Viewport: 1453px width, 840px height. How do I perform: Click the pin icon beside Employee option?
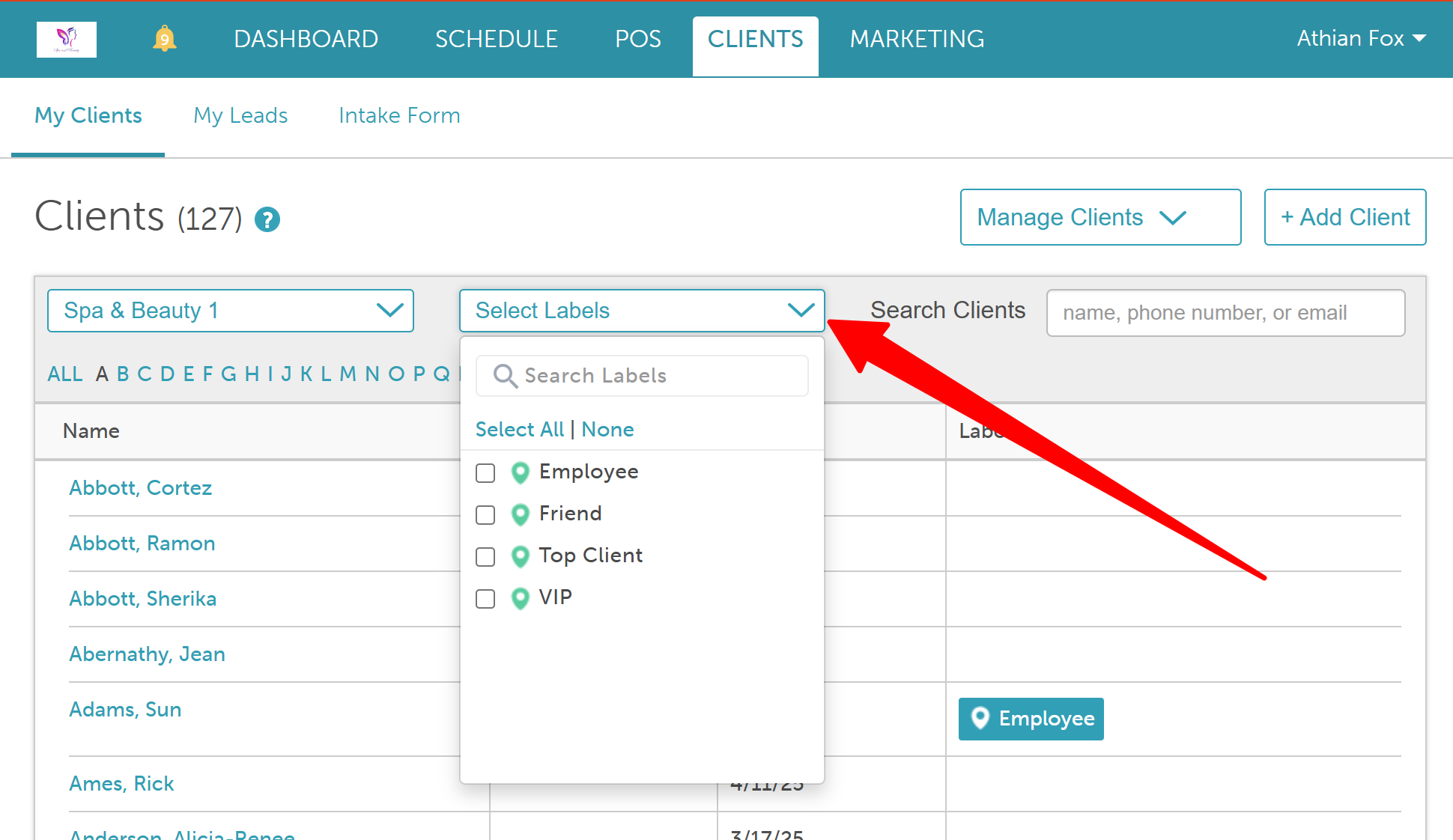[x=520, y=472]
